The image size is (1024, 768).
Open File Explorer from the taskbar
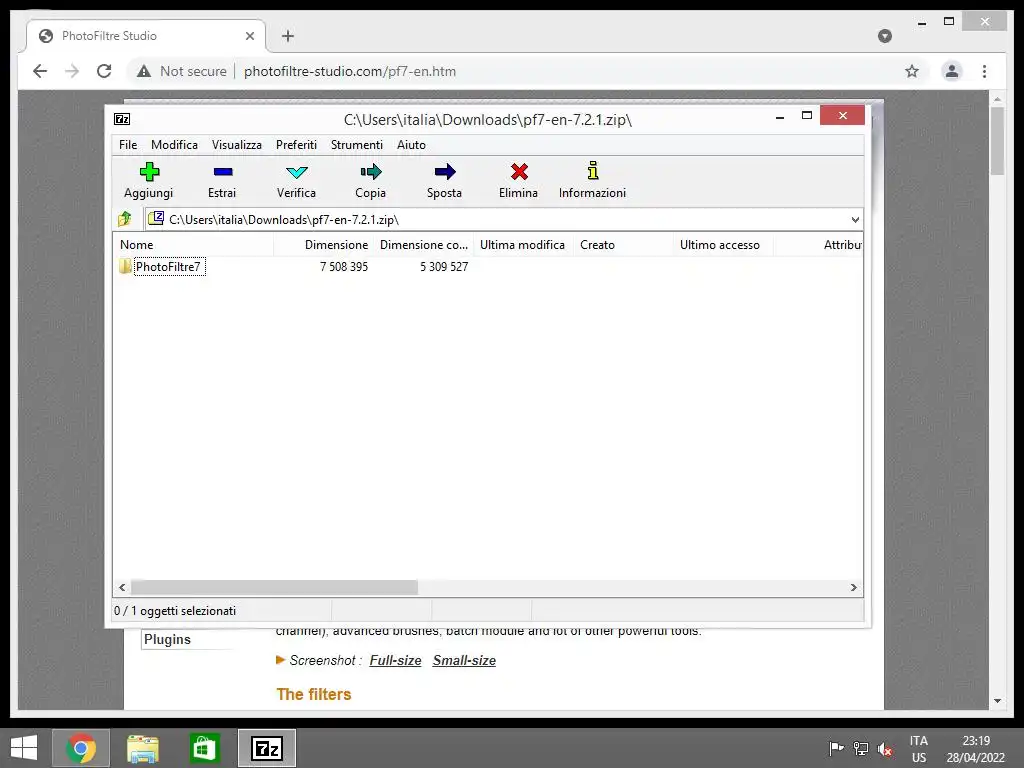pos(143,748)
